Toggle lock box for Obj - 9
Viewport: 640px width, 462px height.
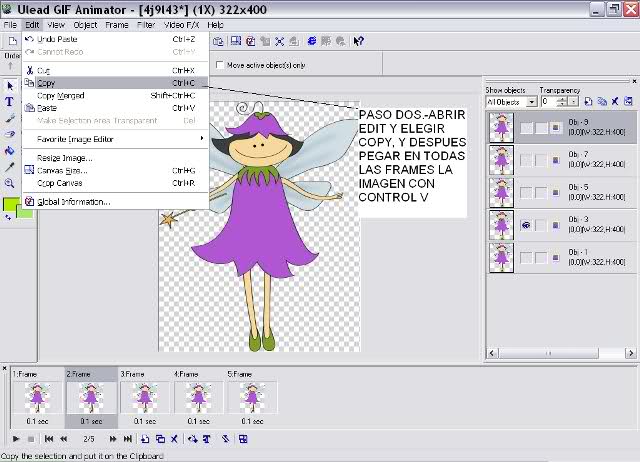click(x=541, y=128)
